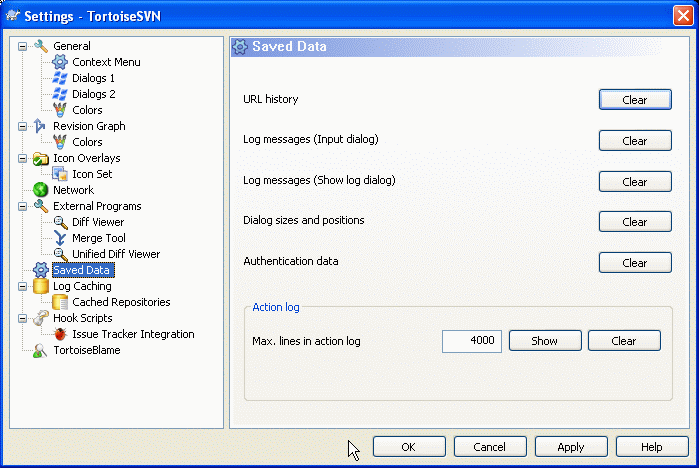Select Issue Tracker Integration in the tree

(x=133, y=334)
